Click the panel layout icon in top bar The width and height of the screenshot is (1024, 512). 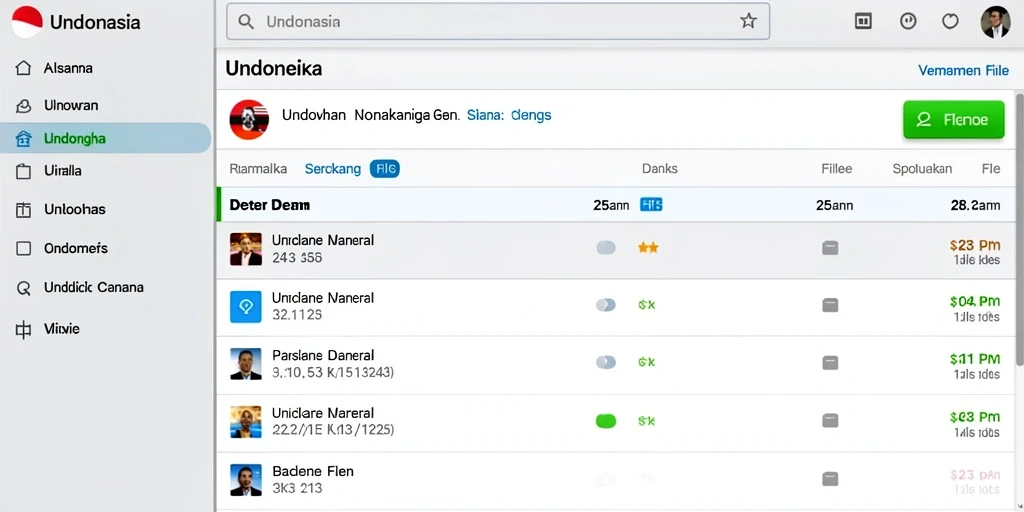863,22
